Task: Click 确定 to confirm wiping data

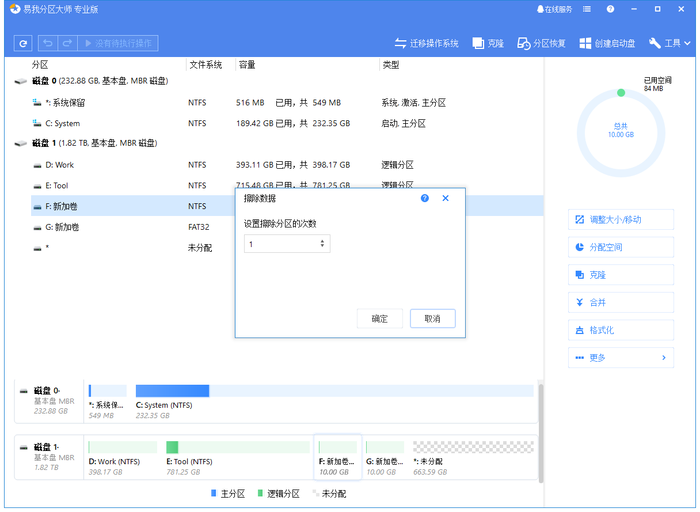Action: pyautogui.click(x=380, y=318)
